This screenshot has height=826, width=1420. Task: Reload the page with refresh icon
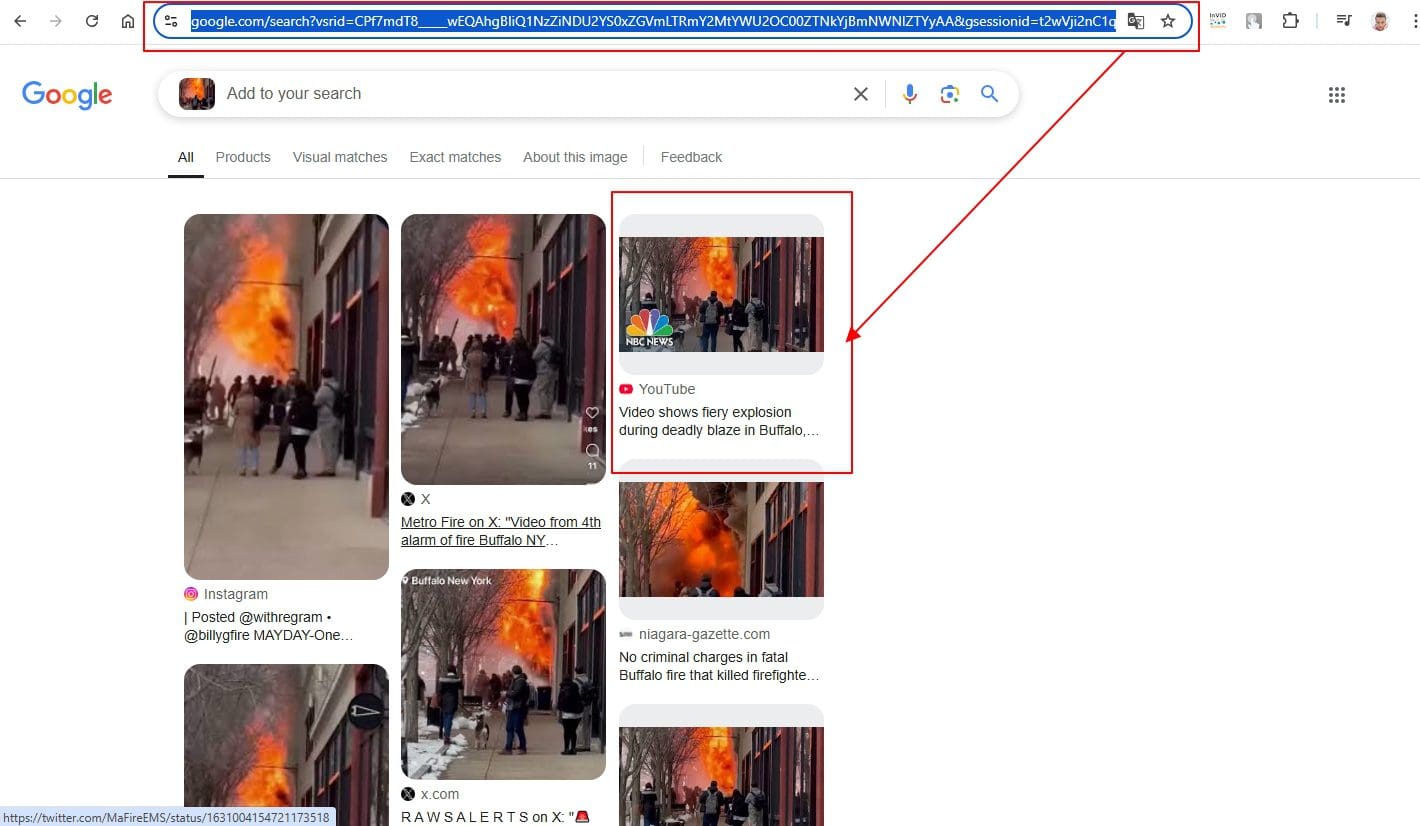(x=92, y=21)
